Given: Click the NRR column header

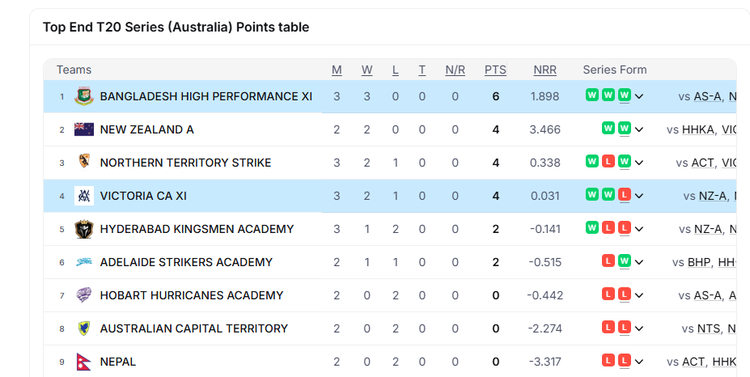Looking at the screenshot, I should click(545, 70).
